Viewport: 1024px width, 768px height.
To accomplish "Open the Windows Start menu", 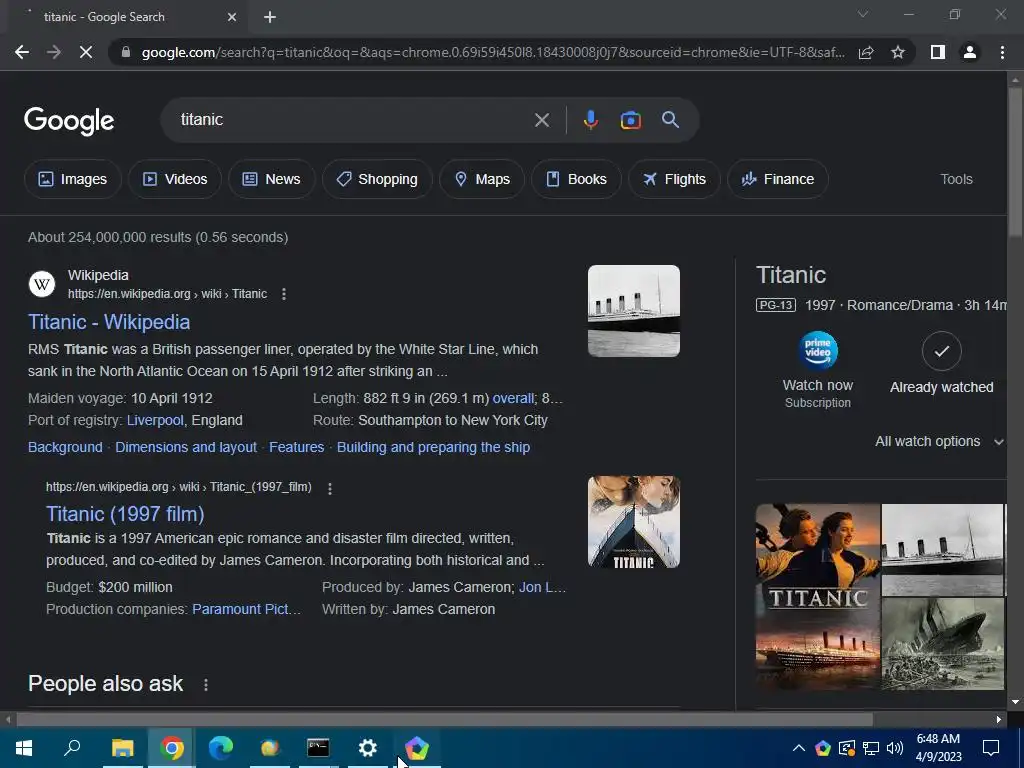I will coord(24,748).
